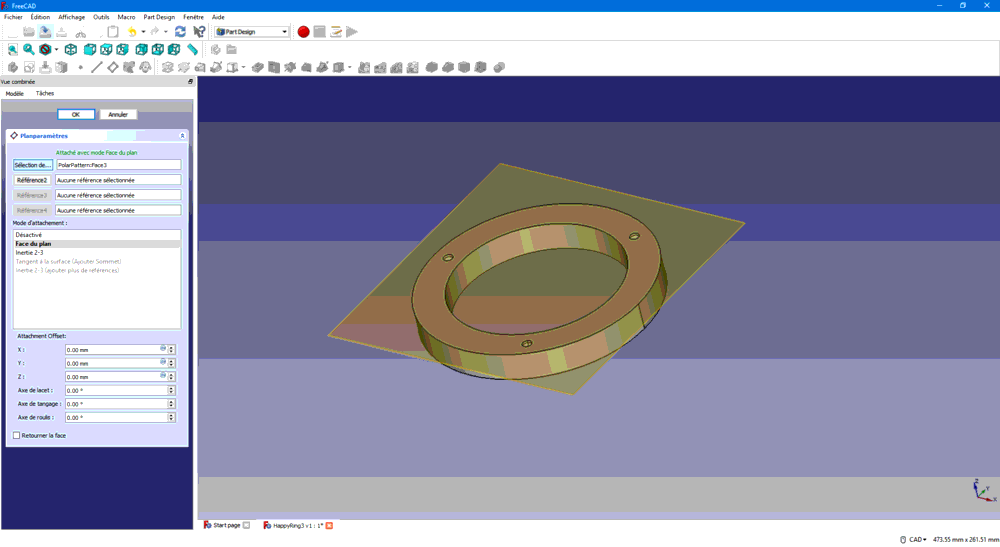Open the Fichier menu
This screenshot has width=1000, height=547.
(x=13, y=17)
